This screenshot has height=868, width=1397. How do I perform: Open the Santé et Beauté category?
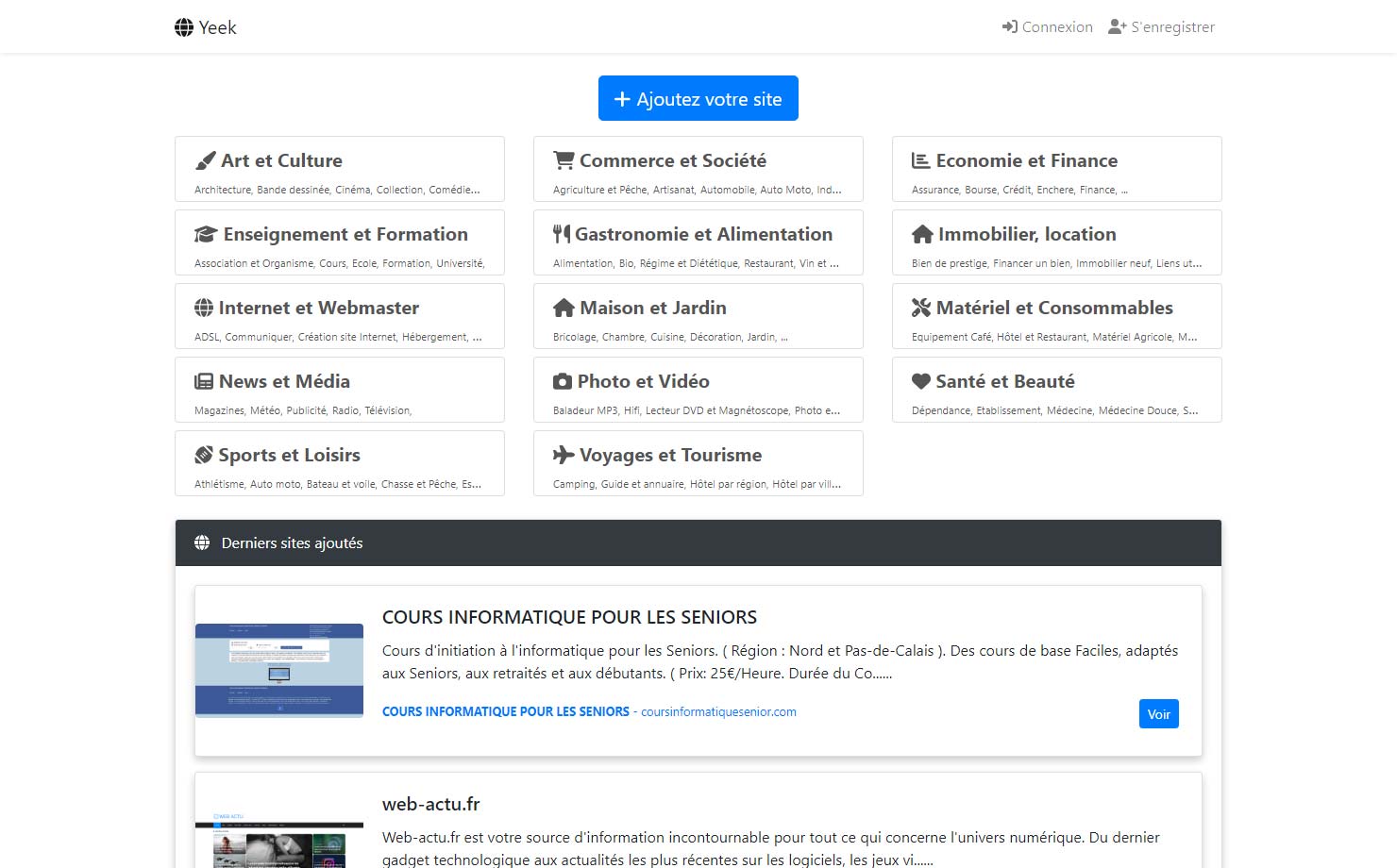1005,382
